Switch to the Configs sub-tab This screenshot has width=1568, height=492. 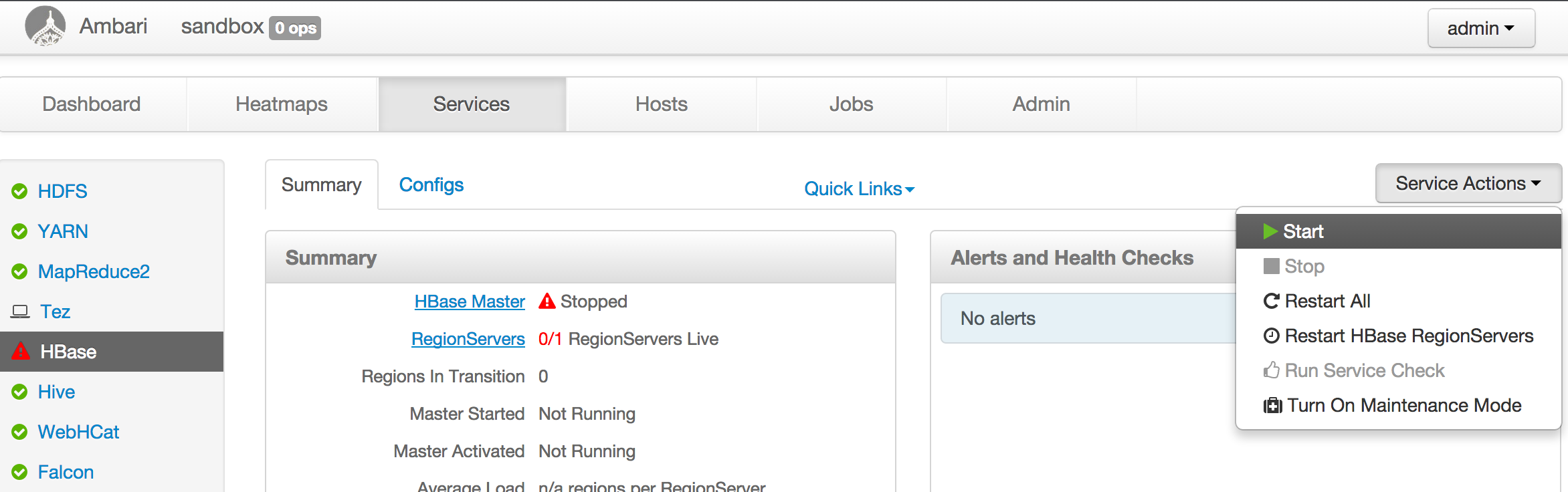(431, 184)
